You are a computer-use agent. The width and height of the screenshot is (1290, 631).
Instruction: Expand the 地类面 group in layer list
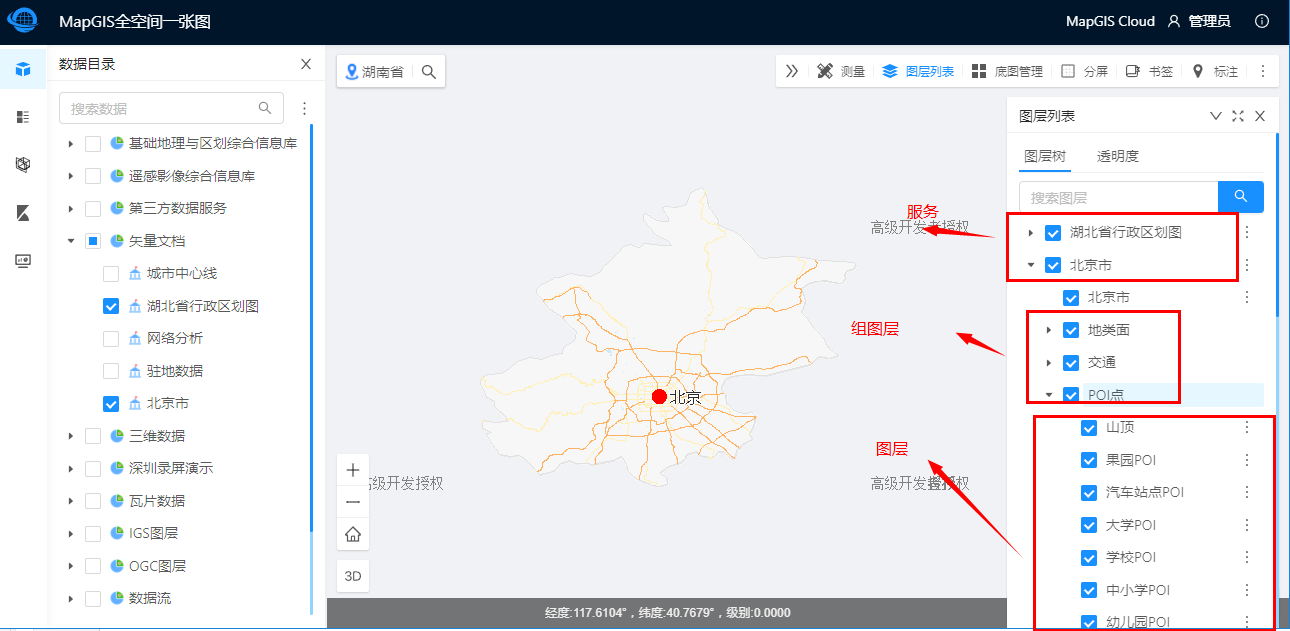coord(1049,330)
